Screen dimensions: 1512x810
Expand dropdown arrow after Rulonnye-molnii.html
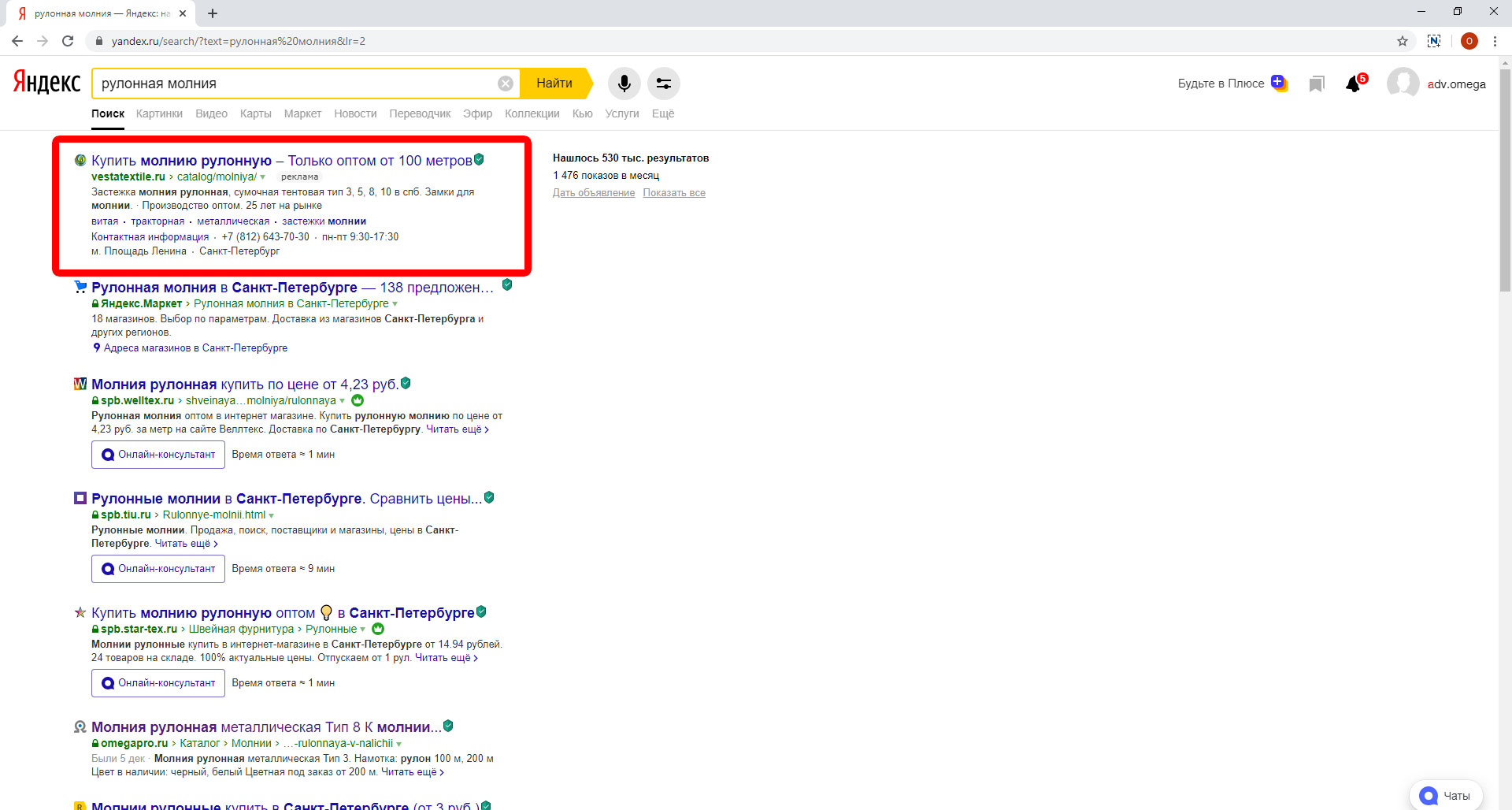[272, 515]
